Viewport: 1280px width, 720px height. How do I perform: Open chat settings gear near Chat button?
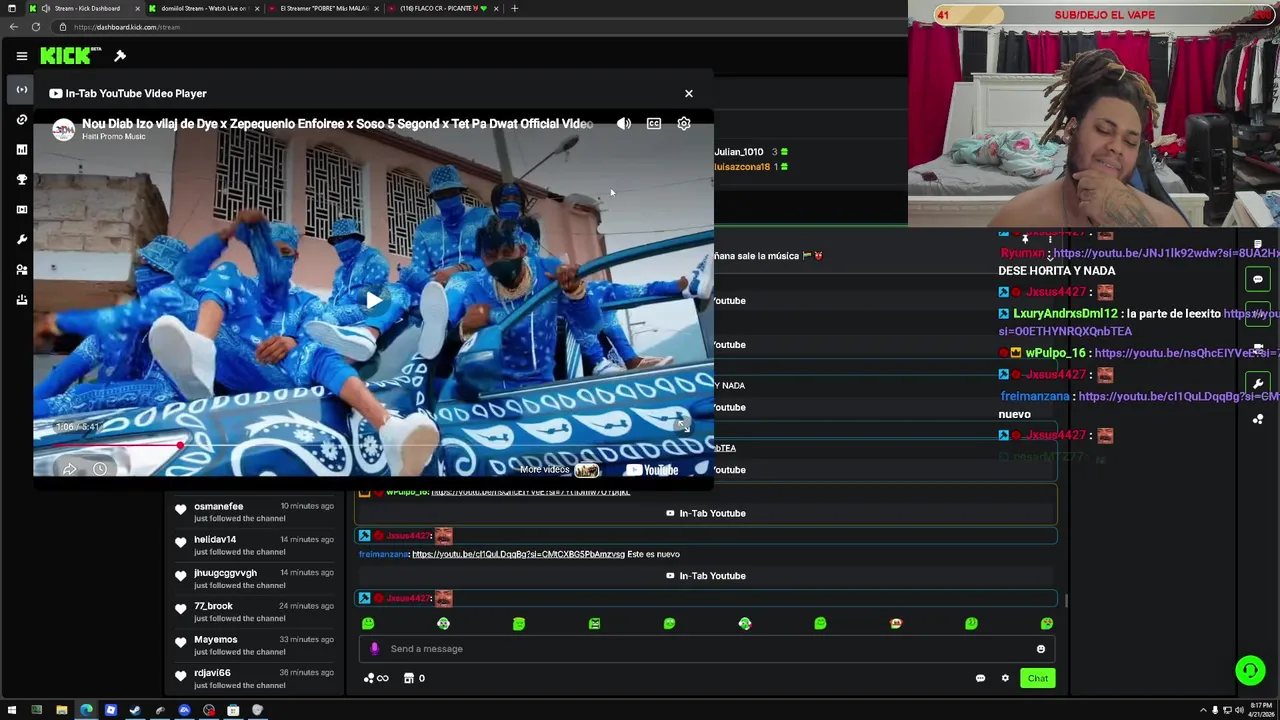[x=1005, y=678]
